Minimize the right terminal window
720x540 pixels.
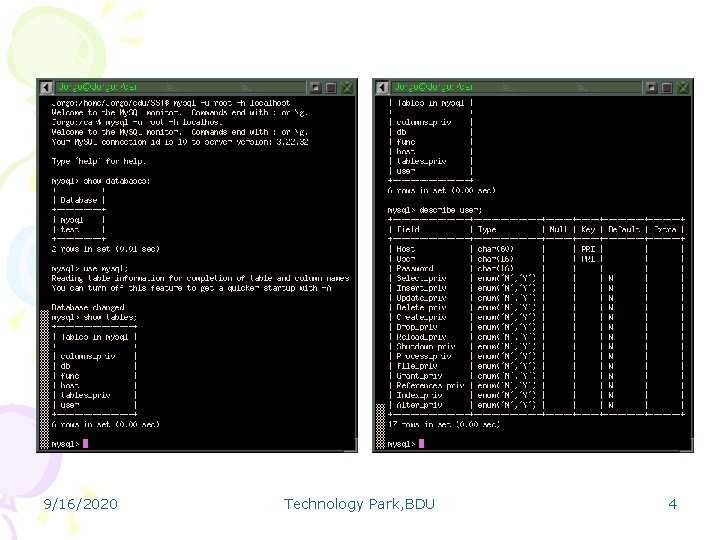[651, 87]
